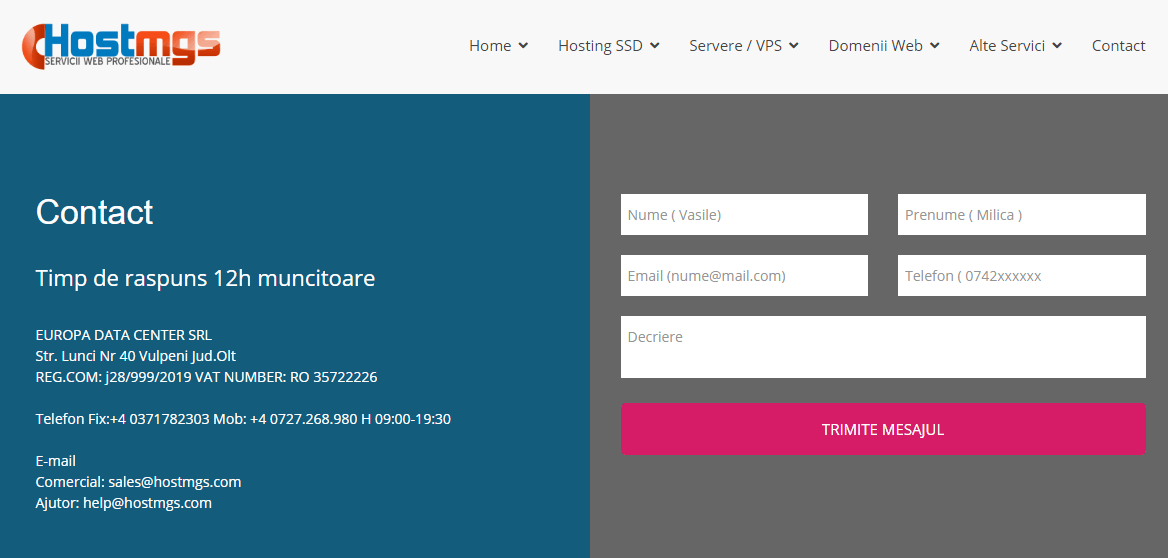This screenshot has width=1168, height=558.
Task: Expand the Alte Servici chevron
Action: pos(1056,46)
